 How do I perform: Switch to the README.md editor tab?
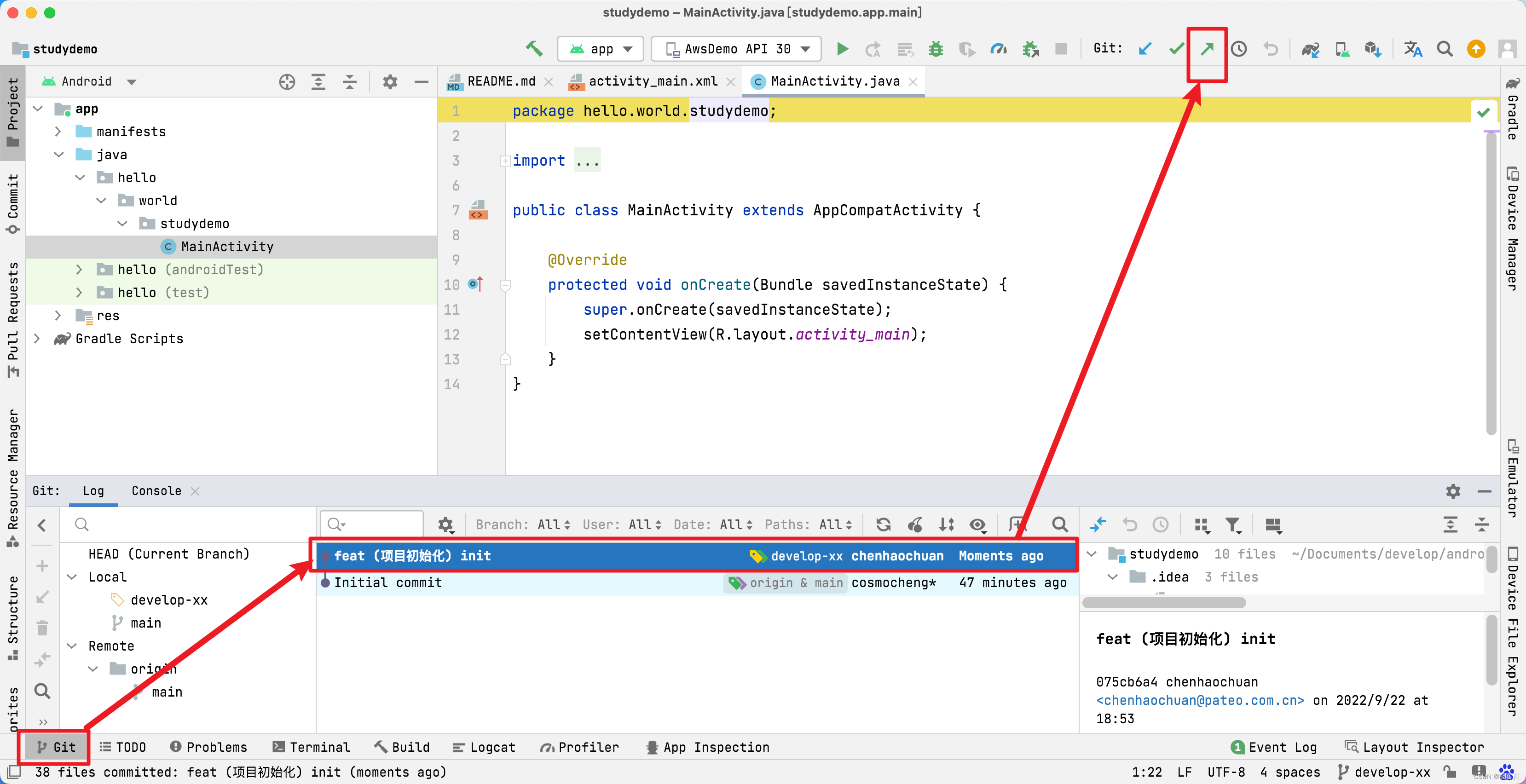[501, 81]
